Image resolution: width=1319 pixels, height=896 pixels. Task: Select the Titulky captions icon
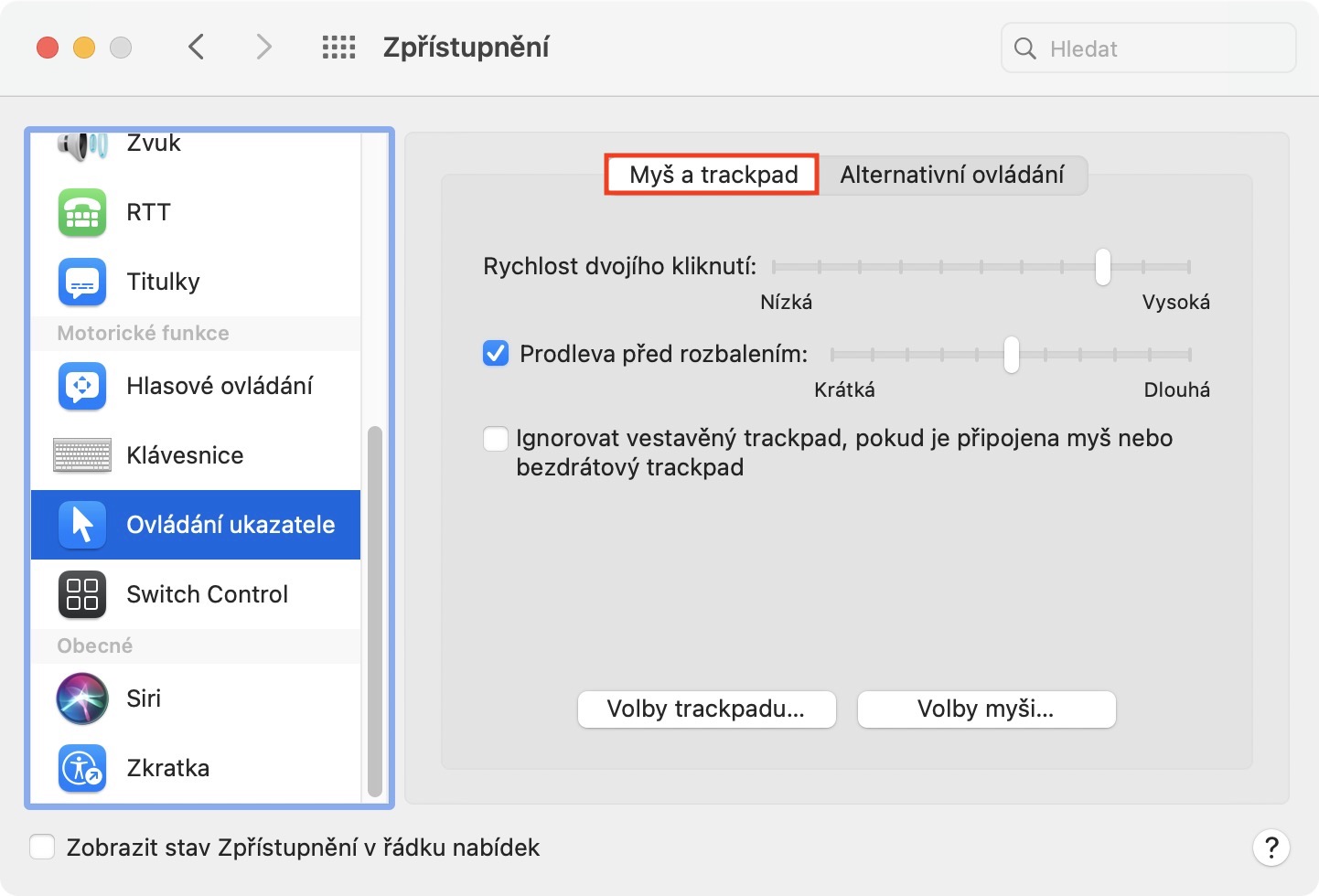point(82,283)
